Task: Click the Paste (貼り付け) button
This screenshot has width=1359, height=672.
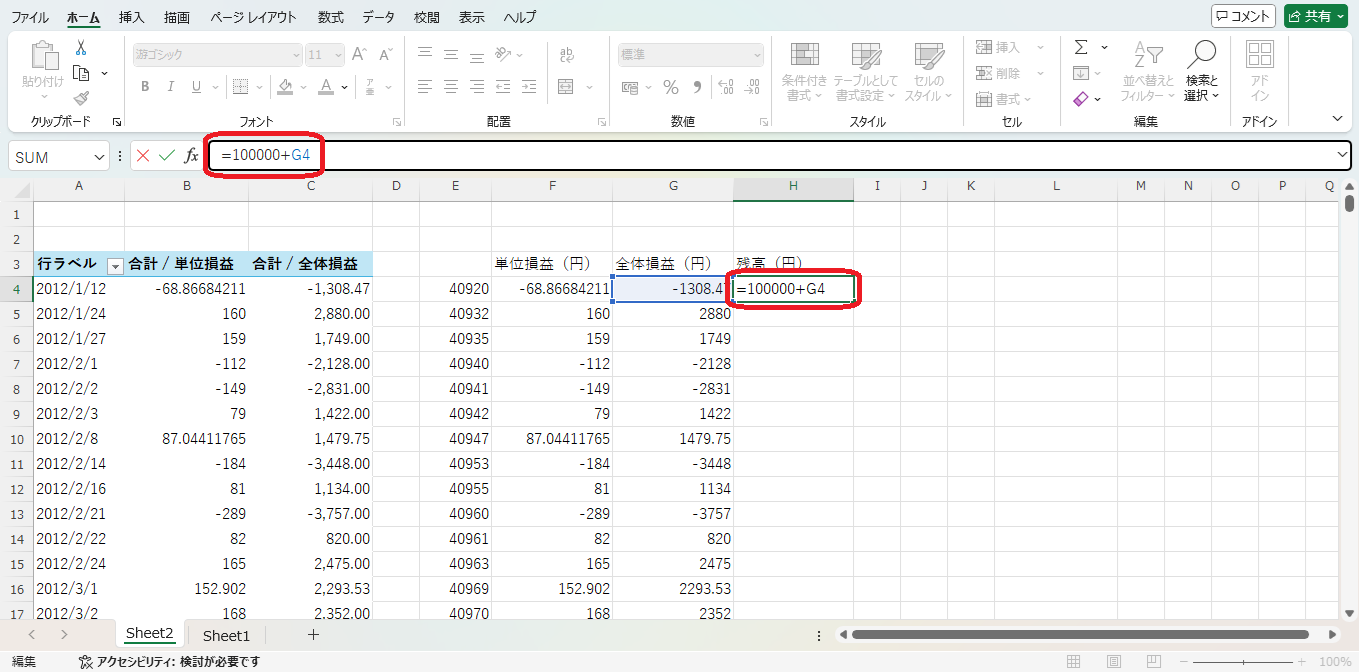Action: (43, 70)
